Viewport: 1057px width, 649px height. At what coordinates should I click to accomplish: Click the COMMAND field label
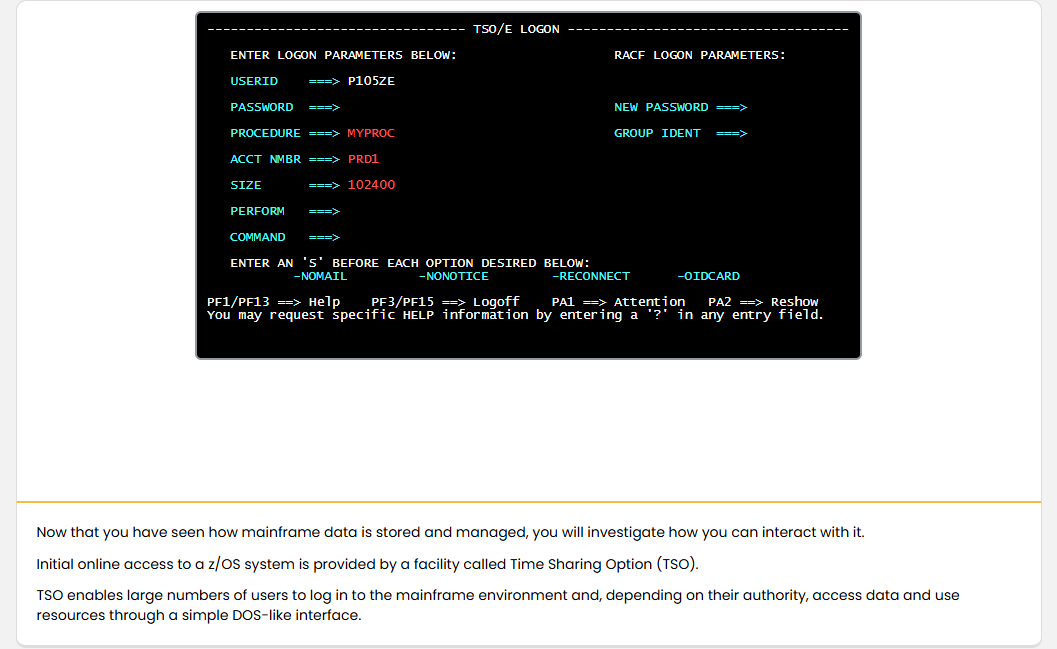(258, 237)
